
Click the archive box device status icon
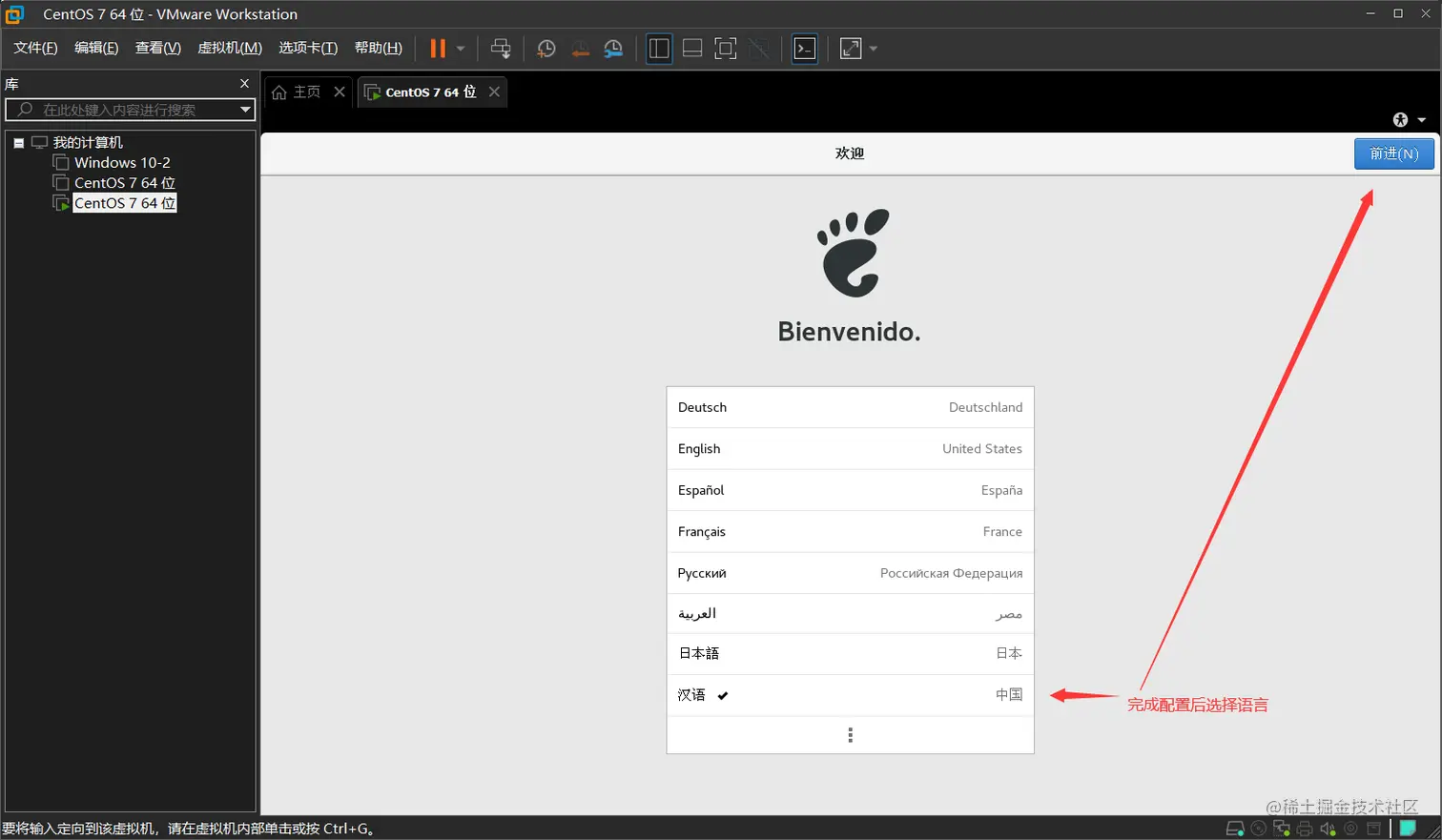[x=1373, y=829]
